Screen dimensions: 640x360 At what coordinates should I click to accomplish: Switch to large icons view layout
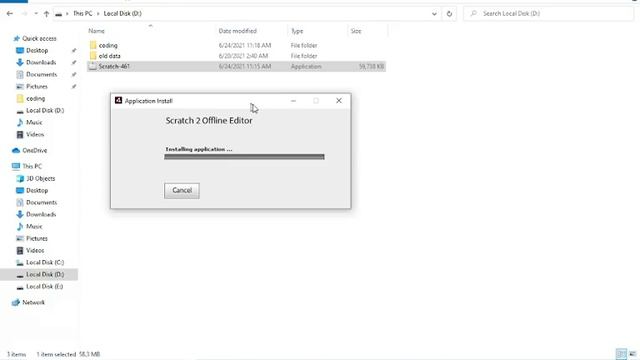click(632, 354)
